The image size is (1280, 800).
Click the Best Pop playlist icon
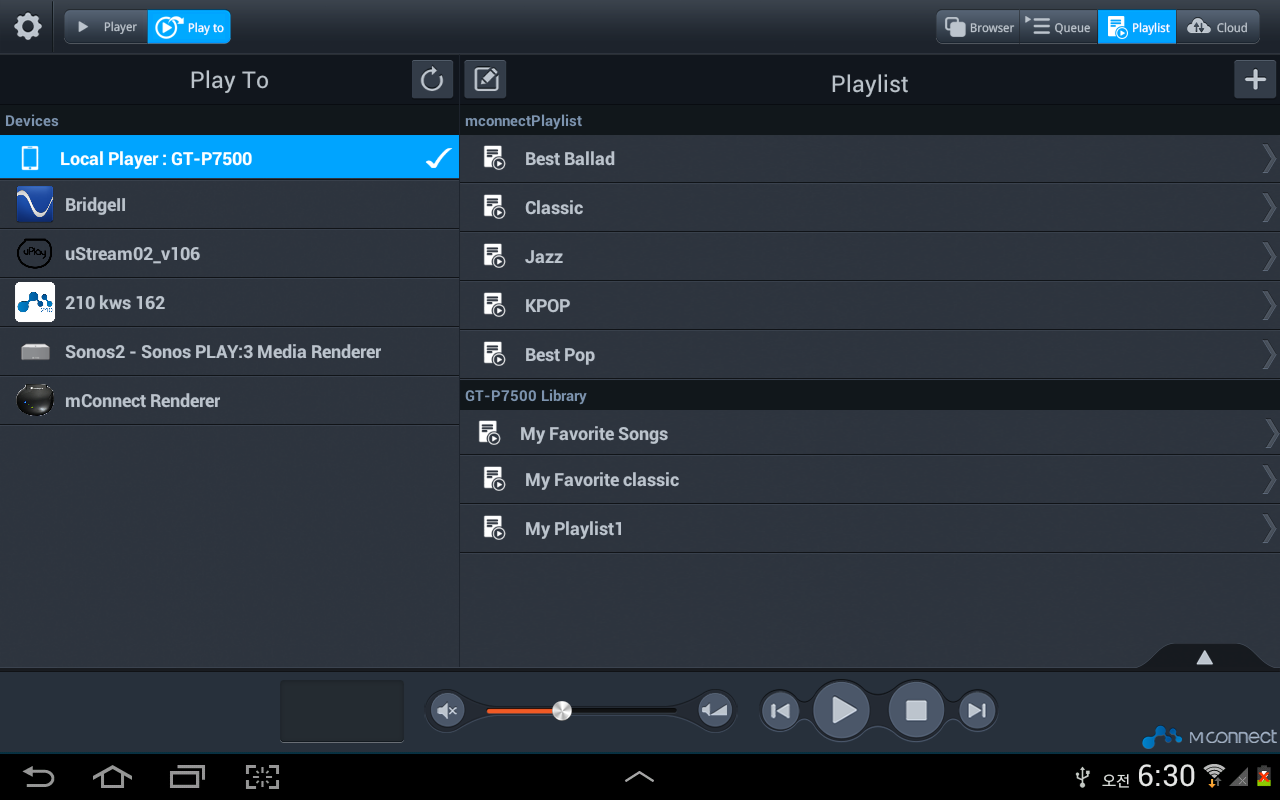click(494, 354)
